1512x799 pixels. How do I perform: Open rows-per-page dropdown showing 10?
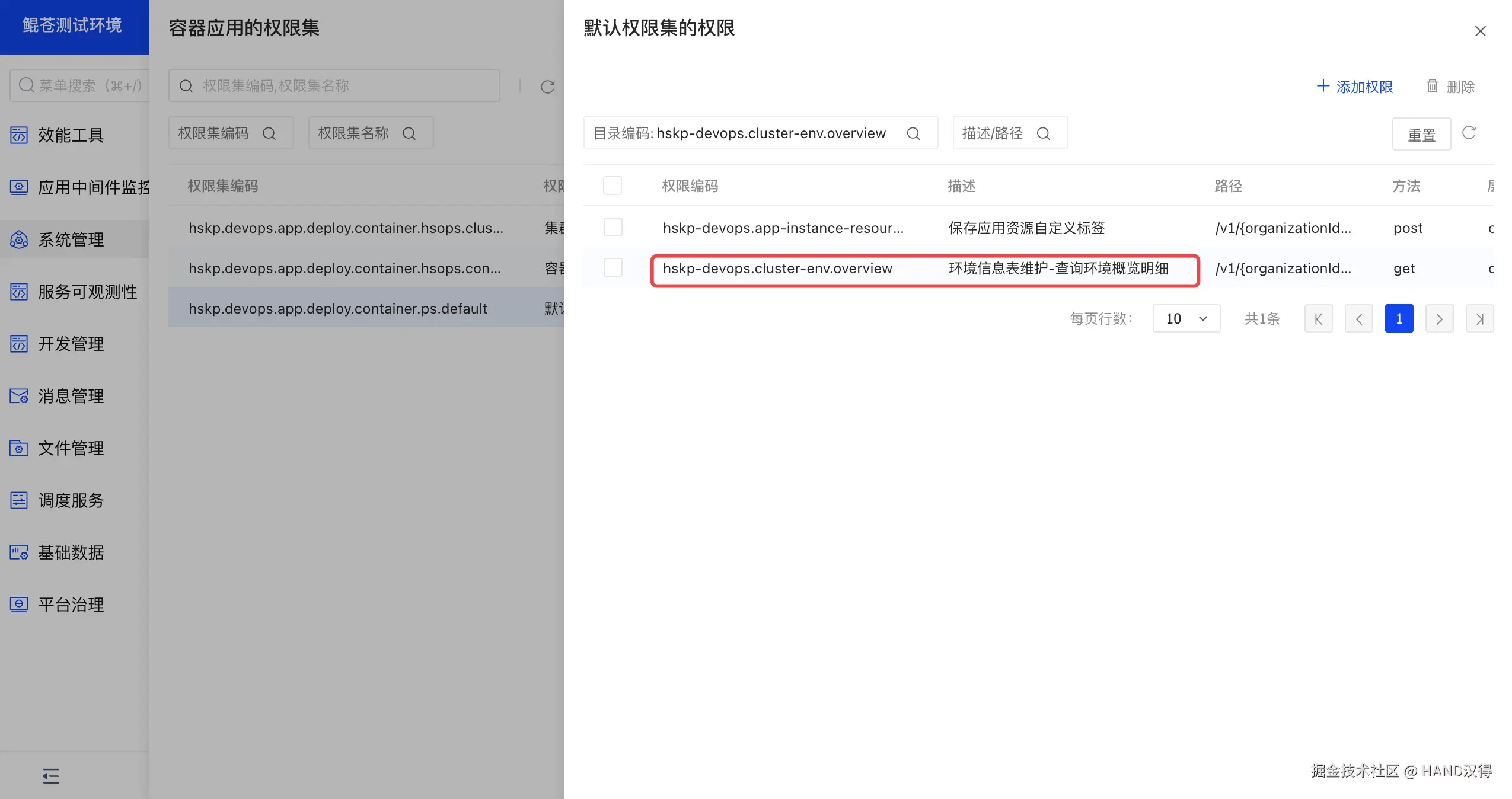(x=1186, y=319)
